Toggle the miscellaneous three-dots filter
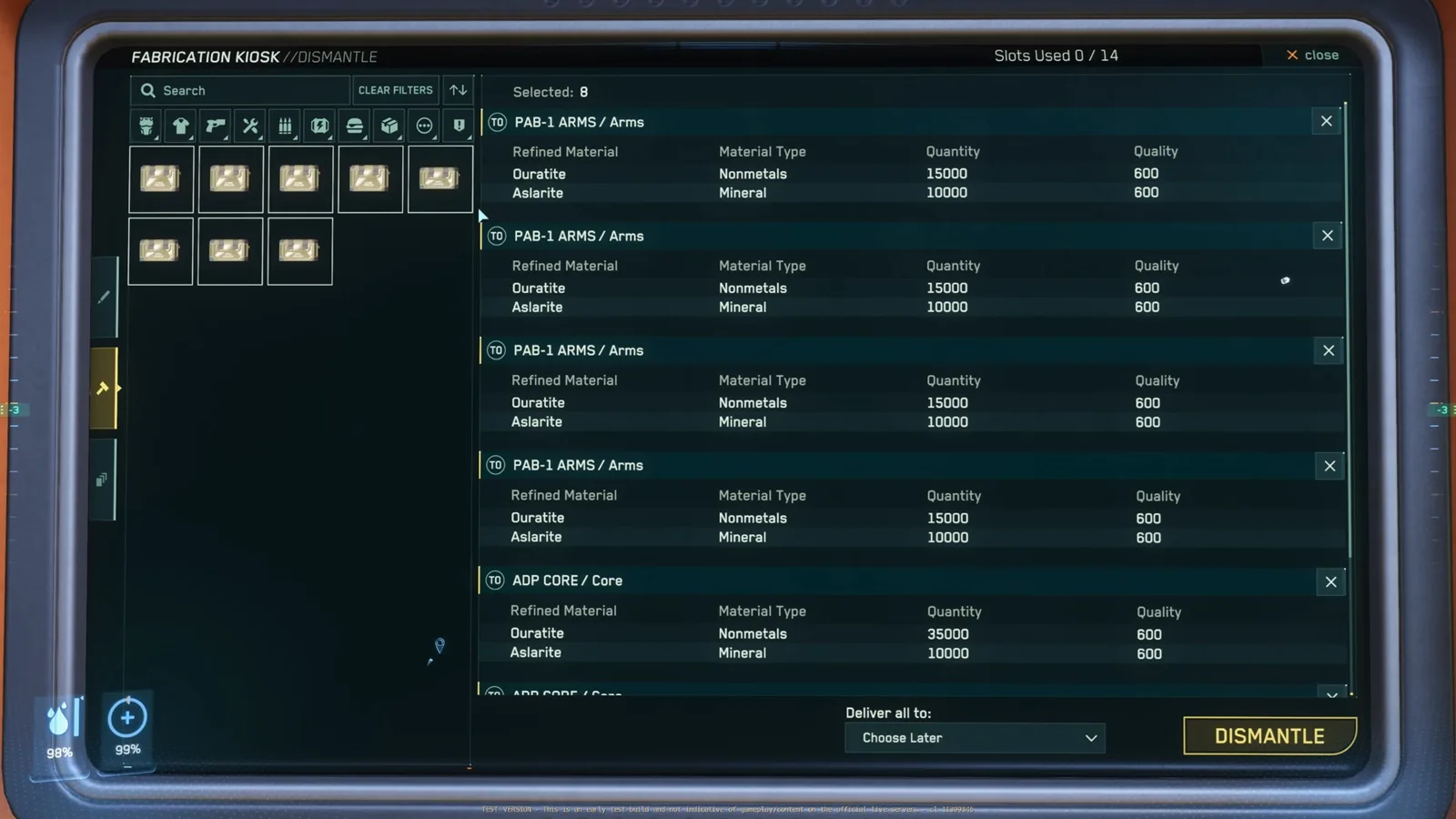 tap(424, 126)
